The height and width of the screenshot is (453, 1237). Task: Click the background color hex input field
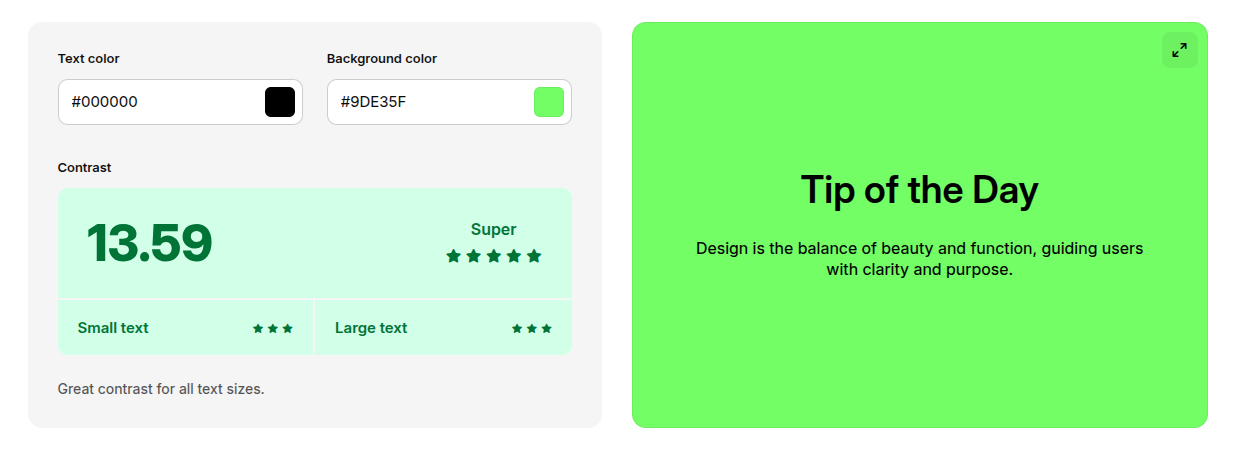(428, 102)
